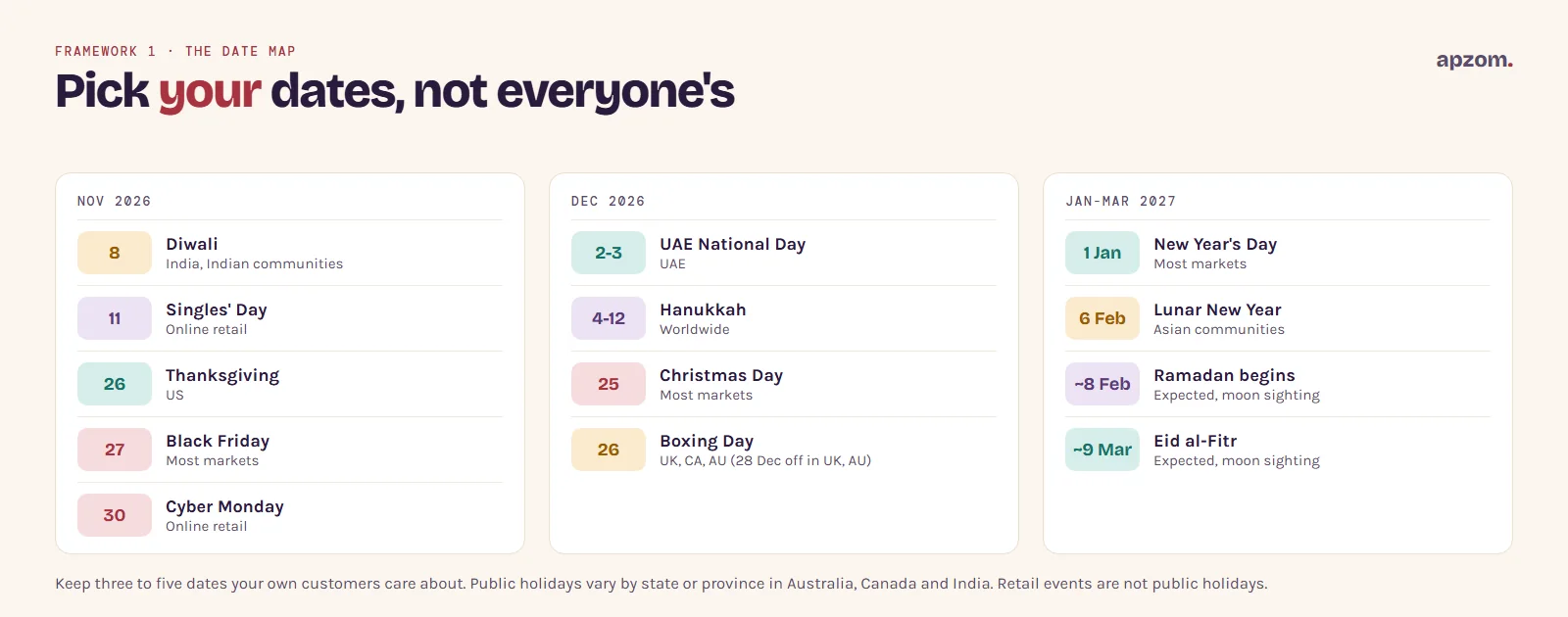This screenshot has height=617, width=1568.
Task: Click 'US' under Thanksgiving
Action: 174,395
